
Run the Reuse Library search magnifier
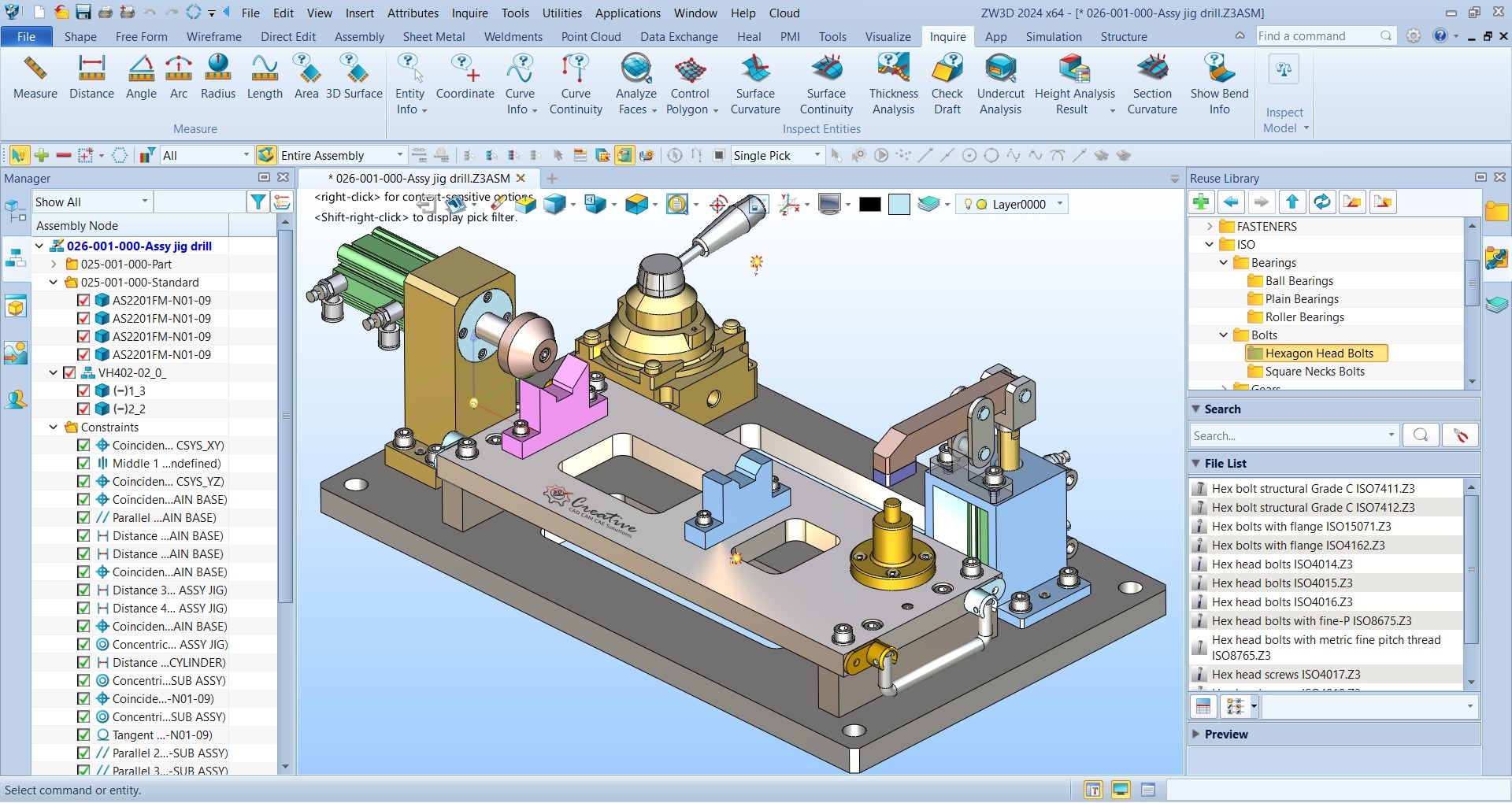tap(1421, 435)
